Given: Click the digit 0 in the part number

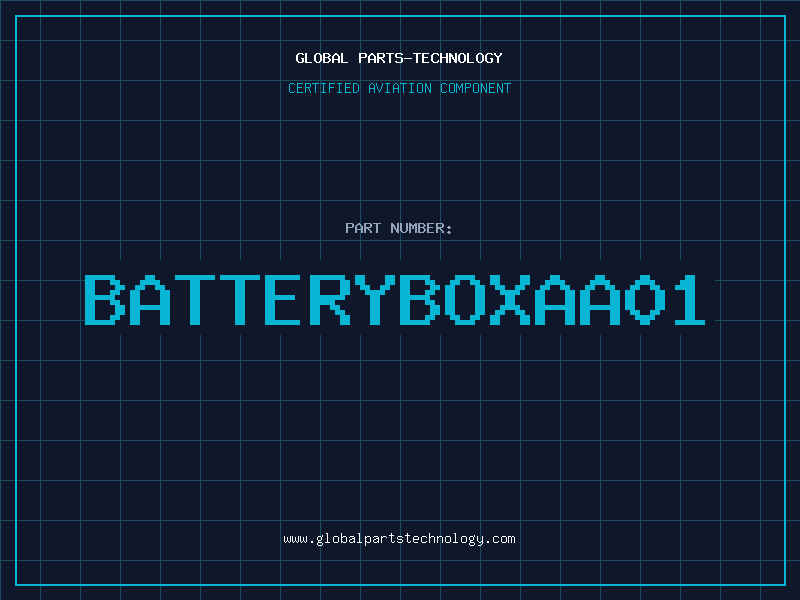Looking at the screenshot, I should pos(641,299).
